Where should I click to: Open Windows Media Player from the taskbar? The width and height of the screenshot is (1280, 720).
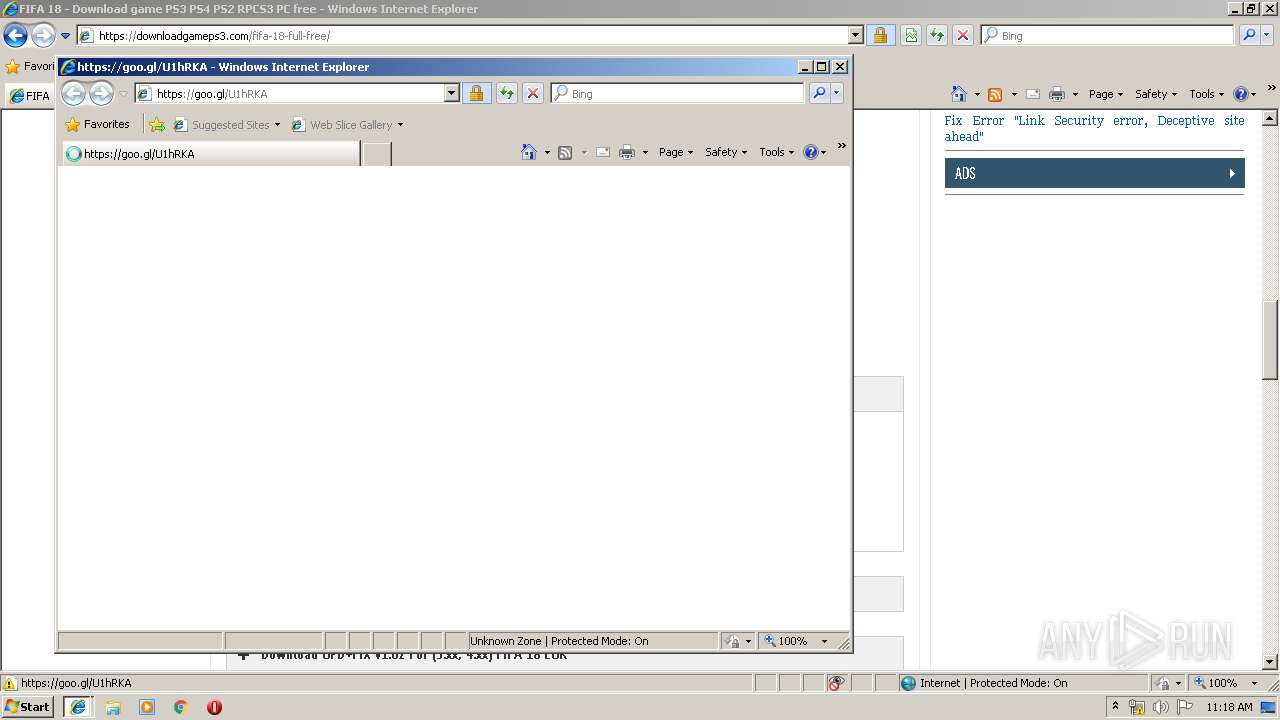[x=147, y=707]
